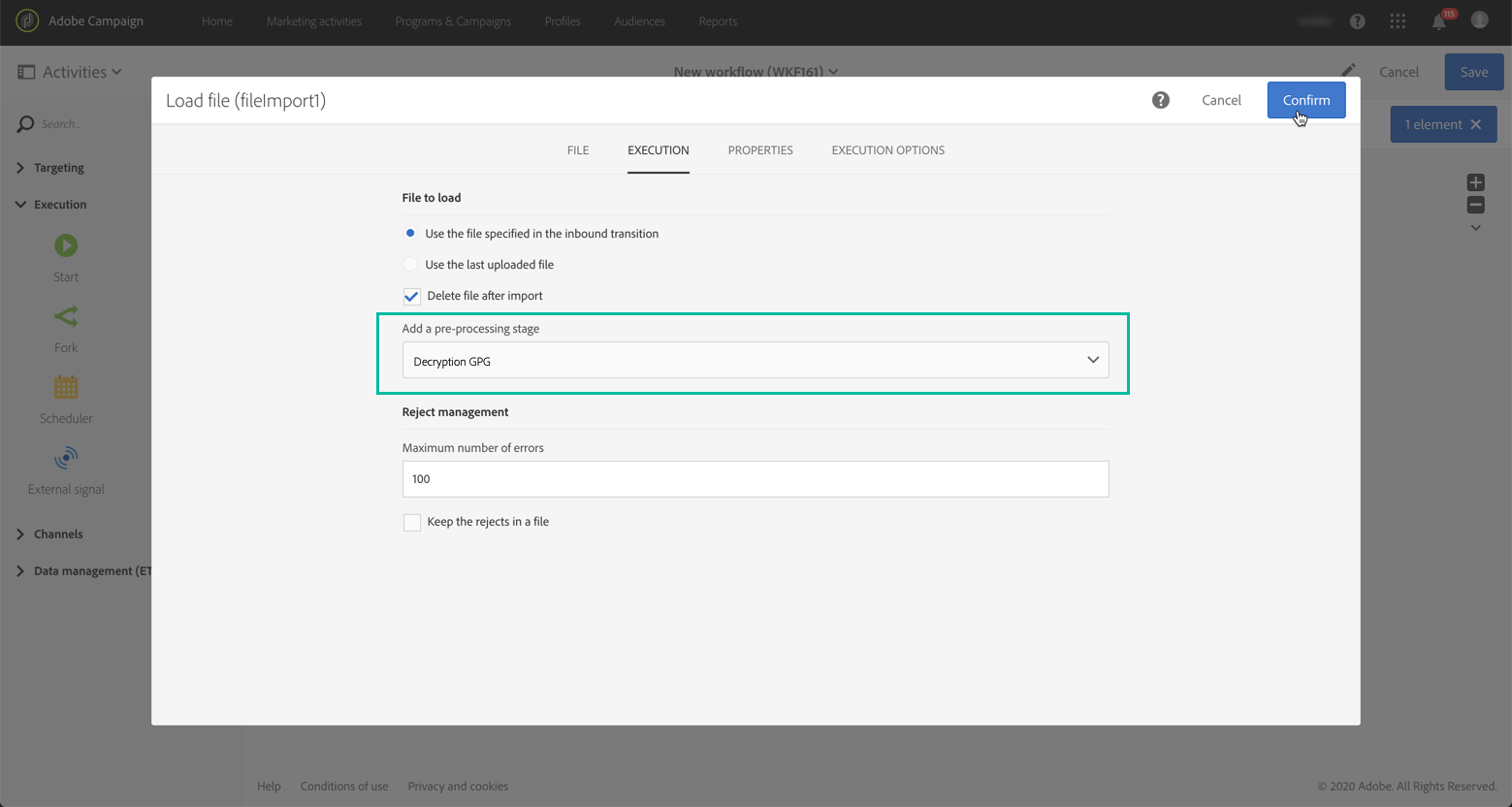Viewport: 1512px width, 807px height.
Task: Open Load file dialog help icon
Action: 1161,100
